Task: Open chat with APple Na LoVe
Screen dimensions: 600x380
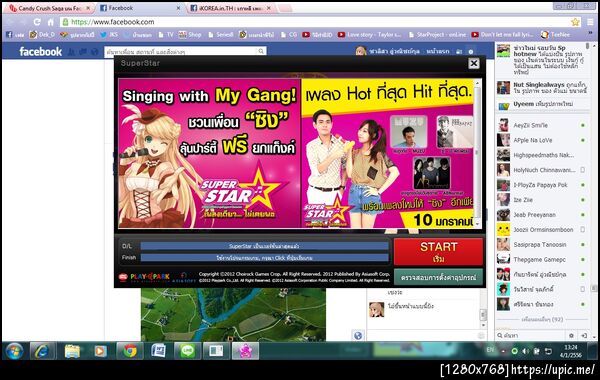Action: coord(541,140)
